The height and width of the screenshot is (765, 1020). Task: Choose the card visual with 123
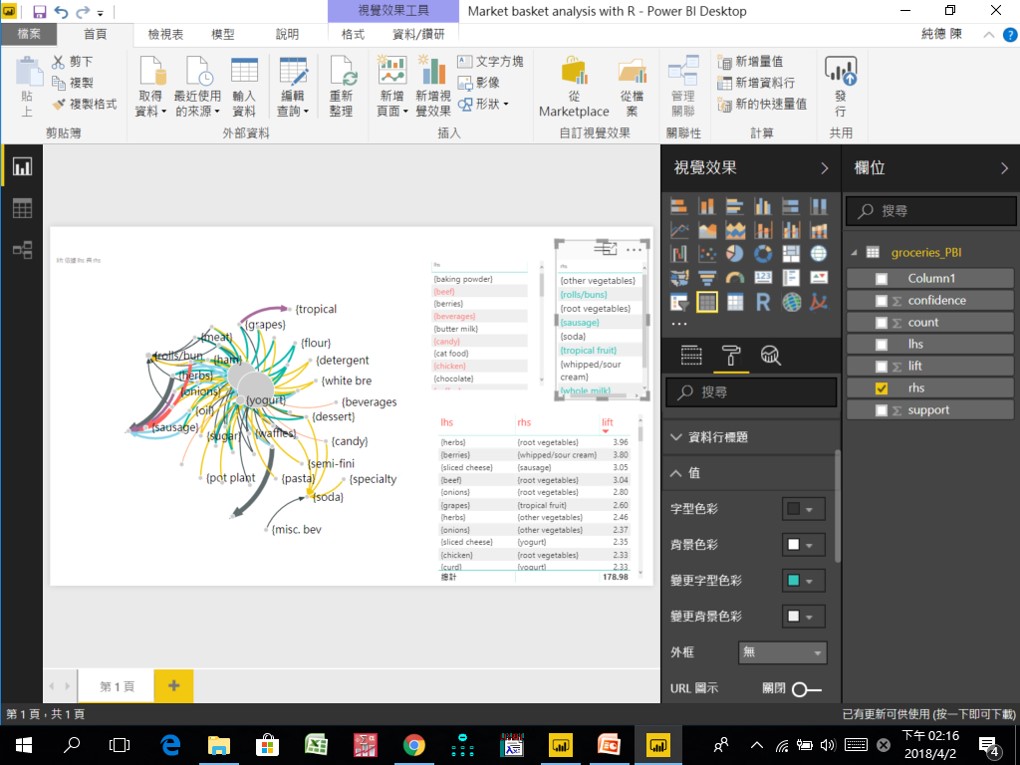[763, 278]
